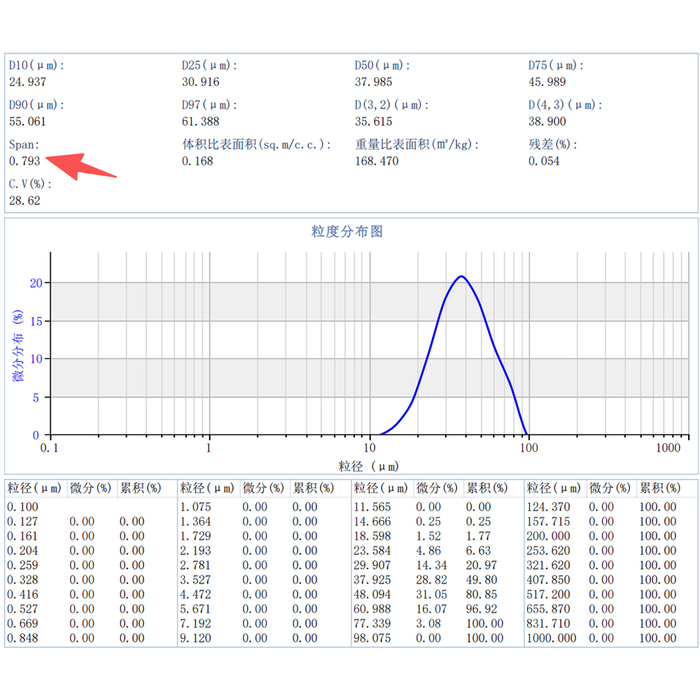The image size is (700, 700).
Task: Click particle size cell 1.075
Action: pyautogui.click(x=196, y=507)
